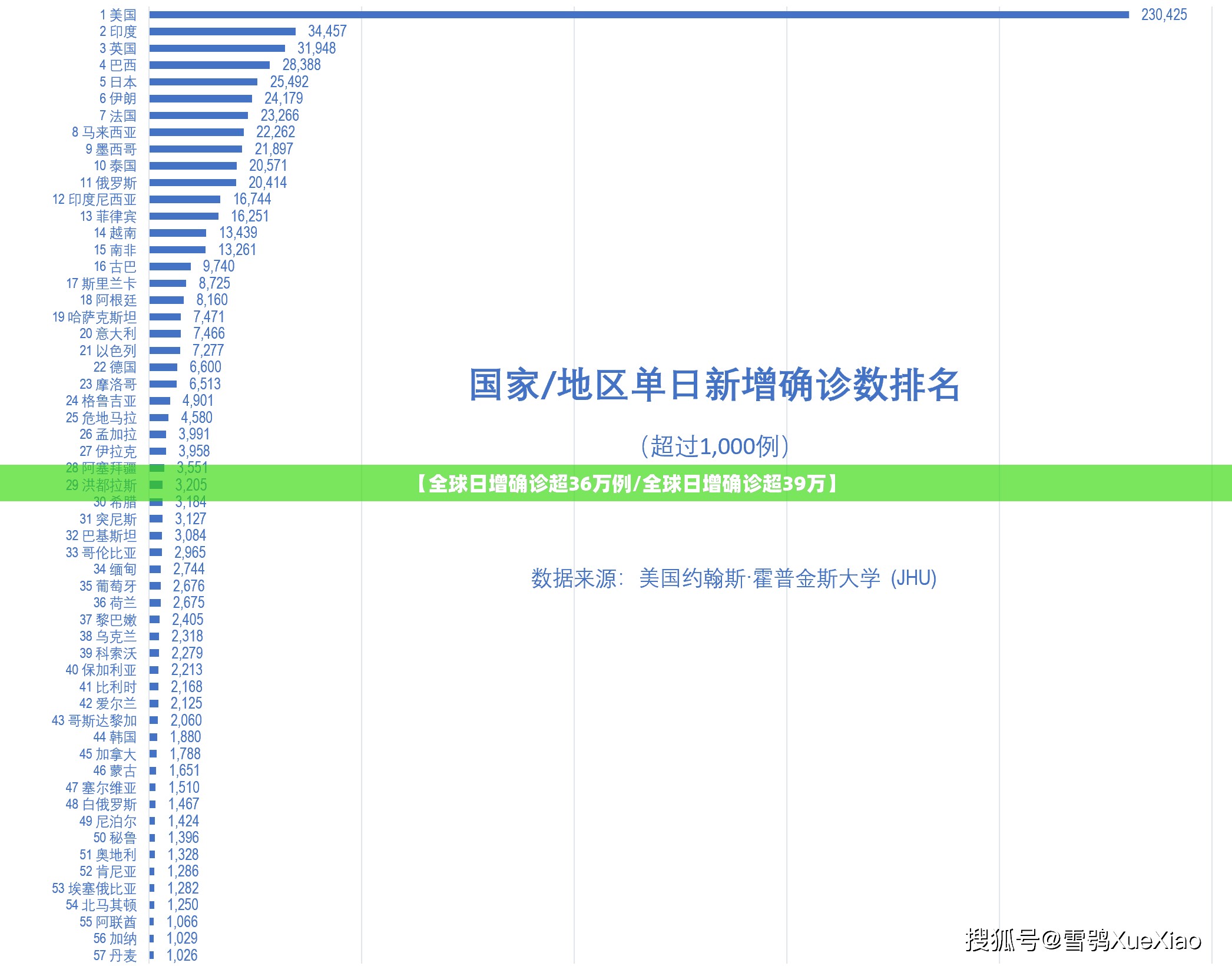Click the row label 27 伊拉克

108,451
